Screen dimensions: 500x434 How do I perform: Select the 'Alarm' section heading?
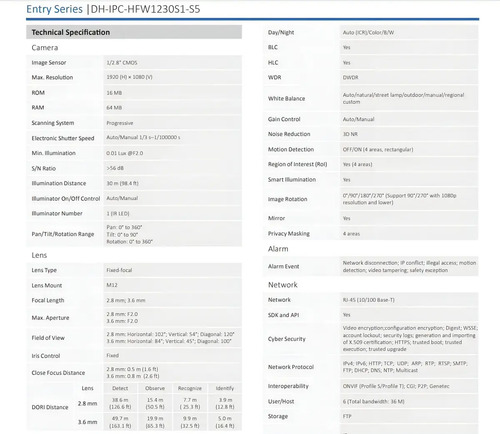(x=278, y=249)
